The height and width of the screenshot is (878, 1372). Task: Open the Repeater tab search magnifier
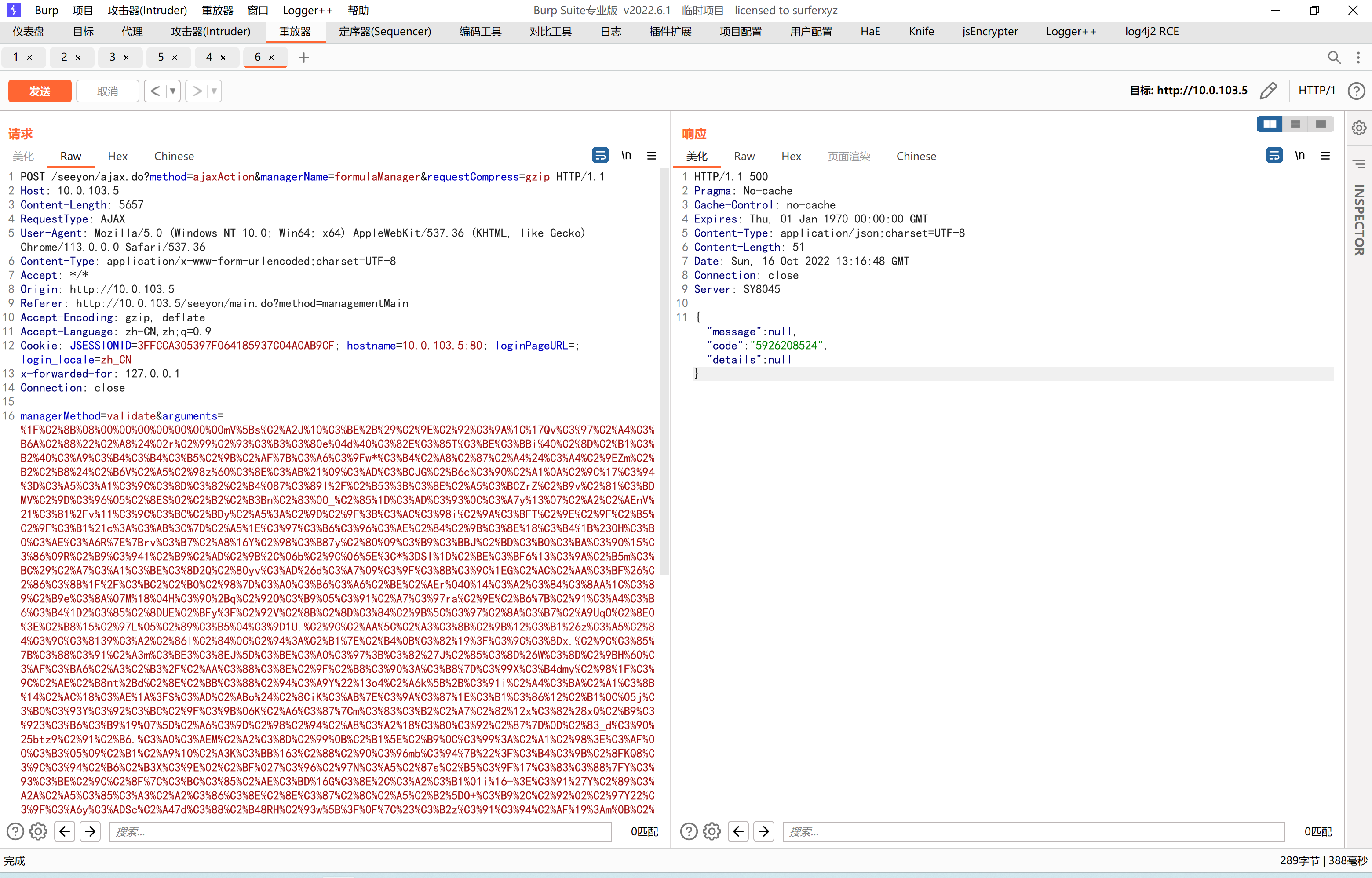[1334, 58]
